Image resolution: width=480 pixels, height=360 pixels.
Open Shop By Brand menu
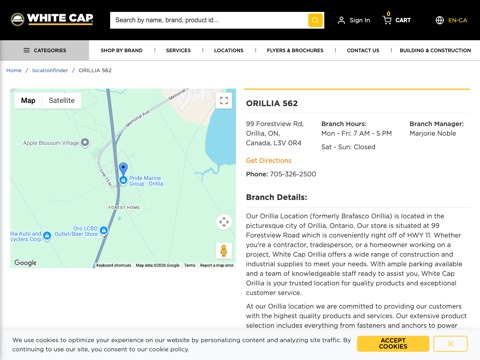click(122, 50)
